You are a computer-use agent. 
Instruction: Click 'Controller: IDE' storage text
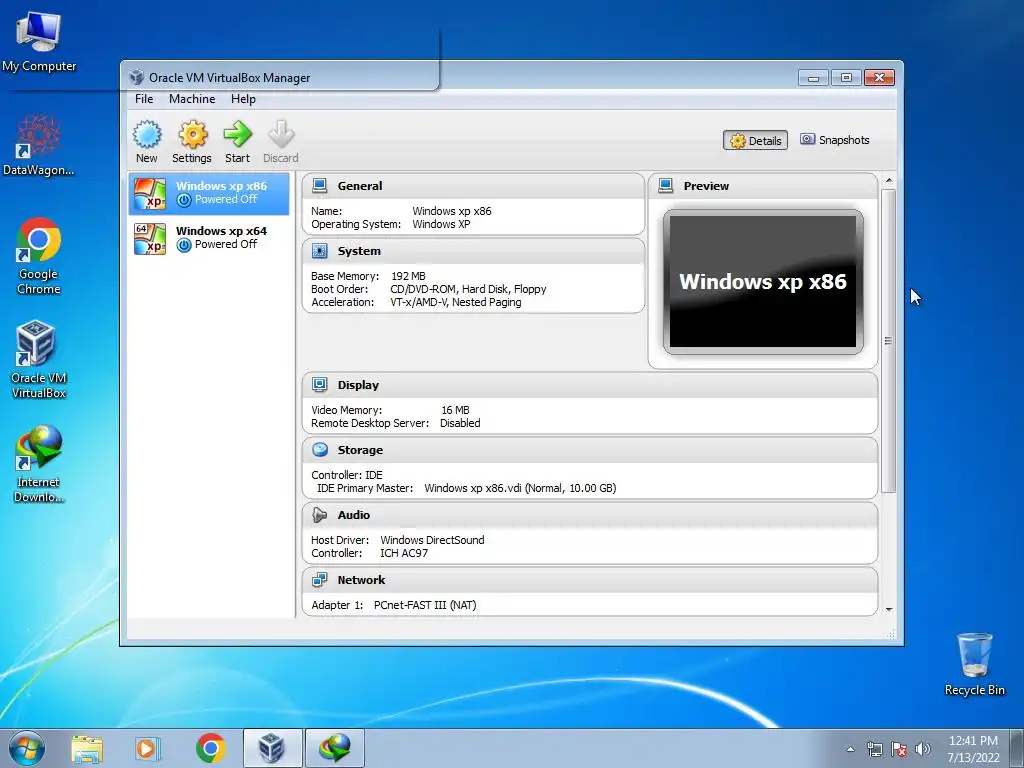pos(347,475)
